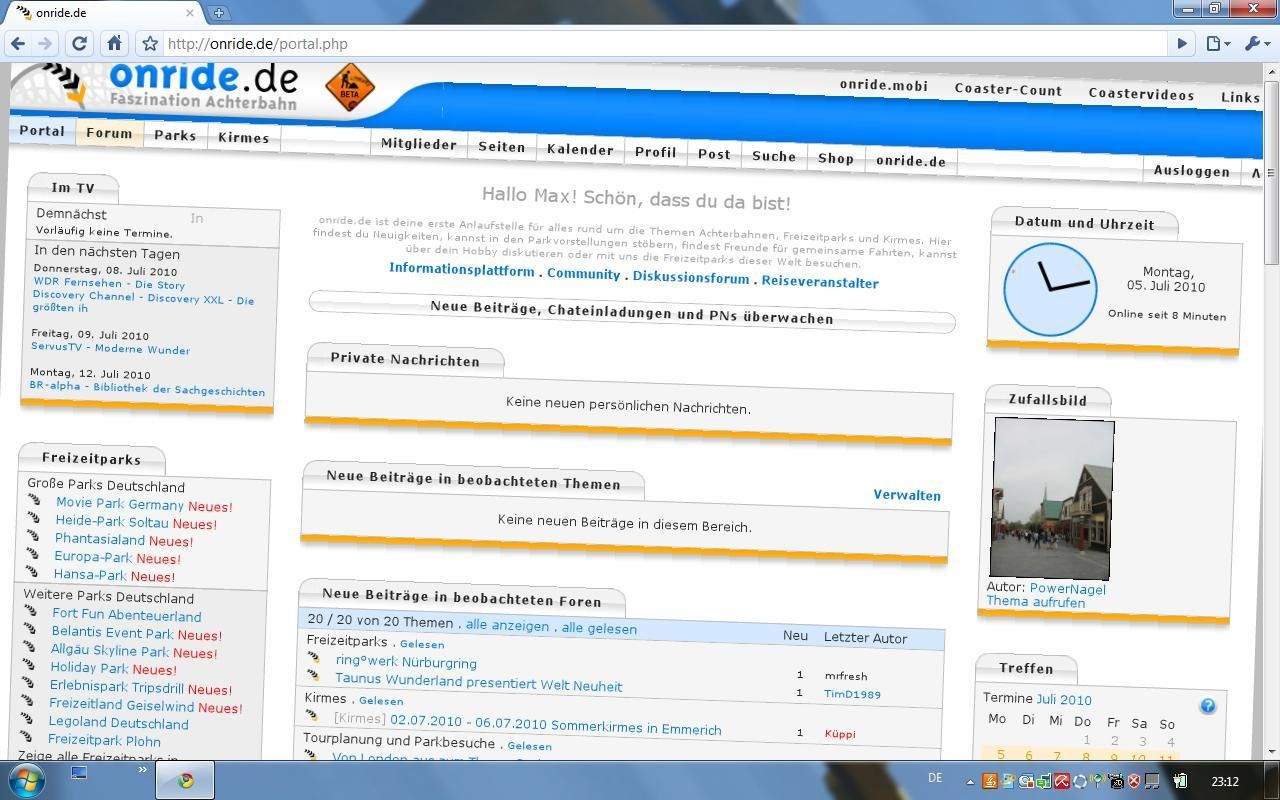Show hidden system tray icons

pos(969,781)
